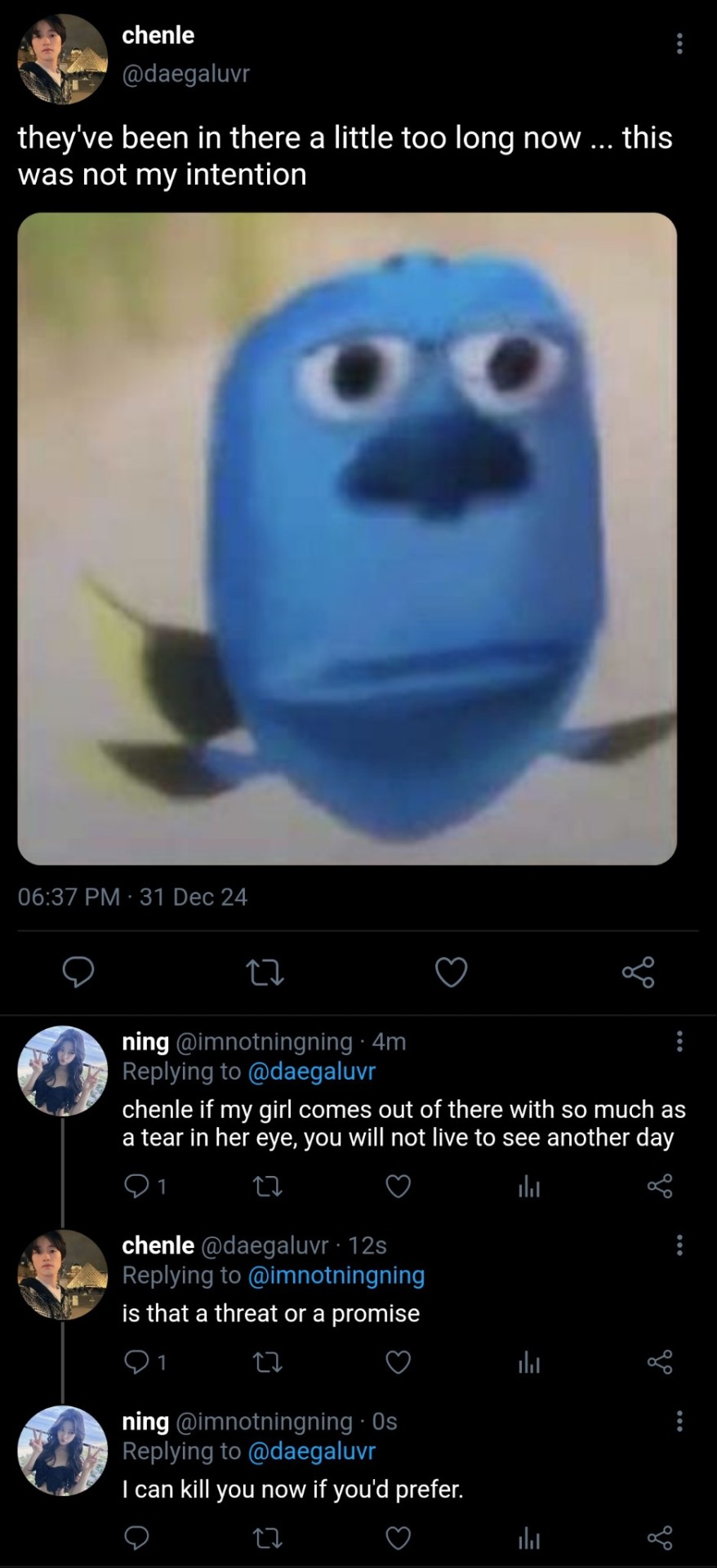Image resolution: width=717 pixels, height=1568 pixels.
Task: Like the "threat or a promise" reply
Action: pyautogui.click(x=398, y=1362)
